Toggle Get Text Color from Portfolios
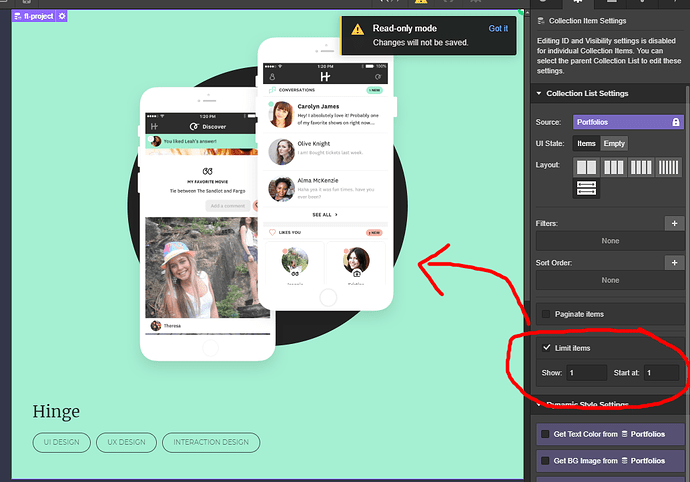The image size is (690, 482). (x=545, y=434)
